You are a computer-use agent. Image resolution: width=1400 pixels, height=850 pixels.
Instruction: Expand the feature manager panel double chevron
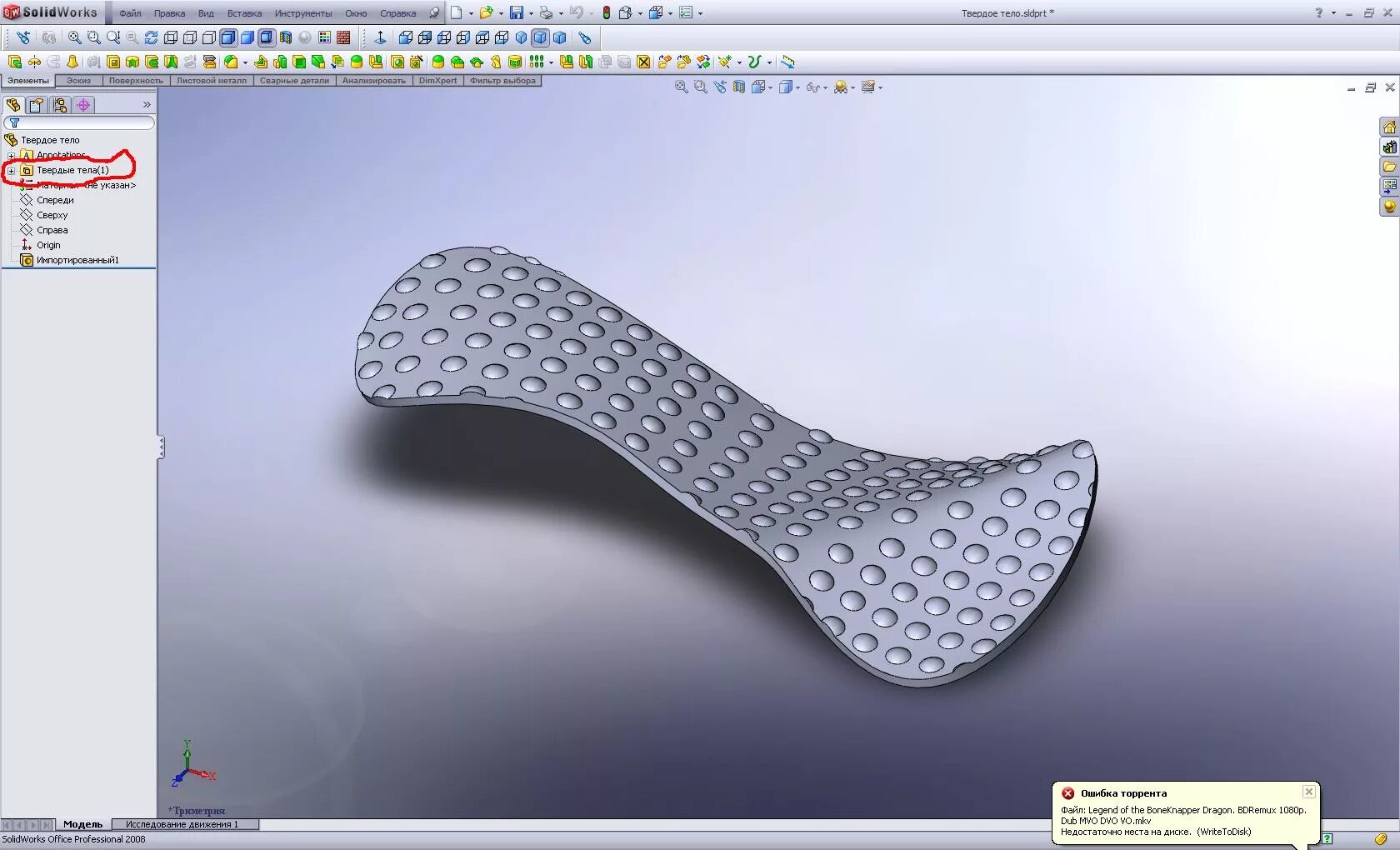[147, 105]
